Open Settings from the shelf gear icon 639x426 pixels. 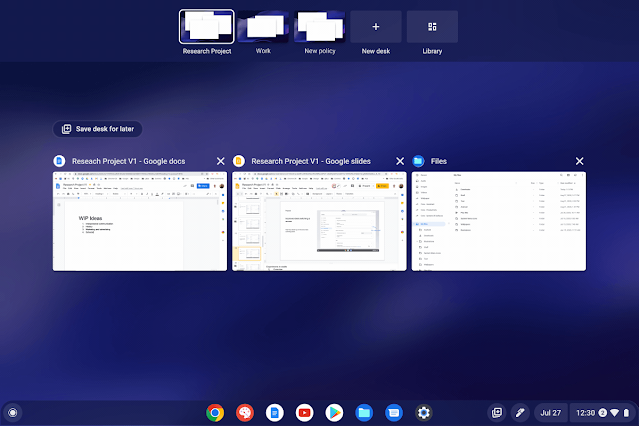click(x=423, y=413)
